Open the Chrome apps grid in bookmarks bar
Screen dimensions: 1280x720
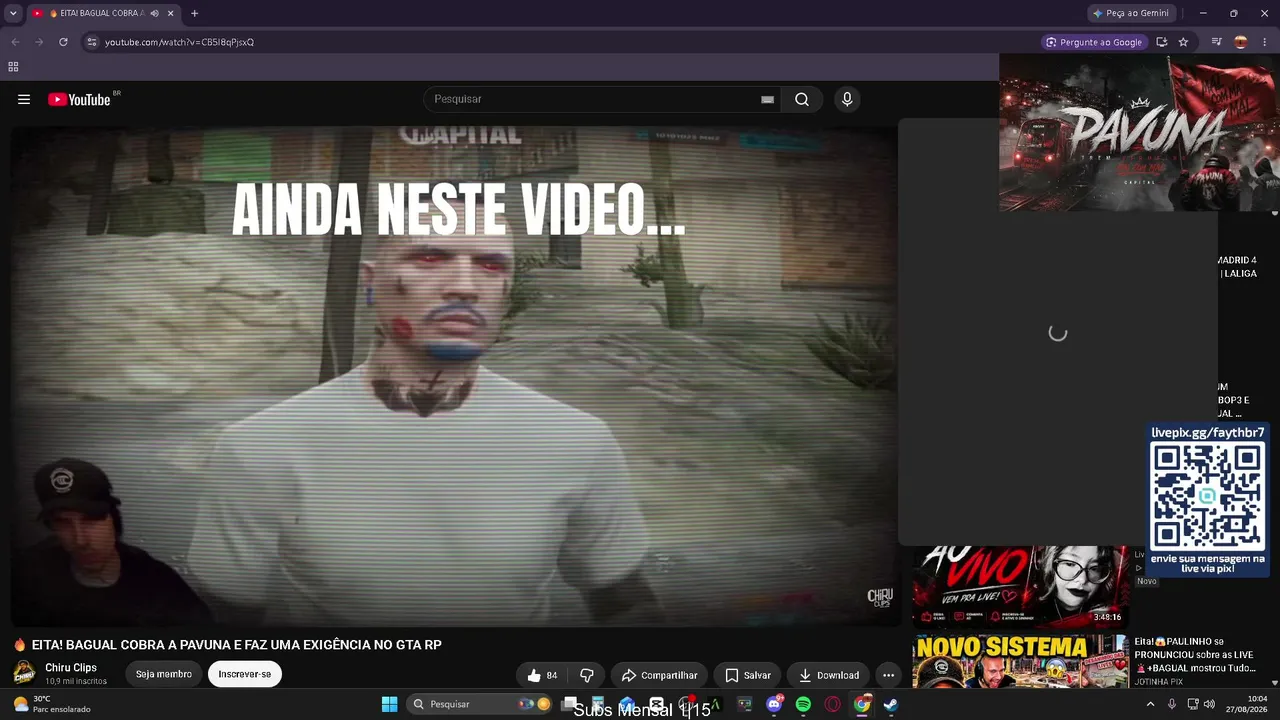coord(13,67)
